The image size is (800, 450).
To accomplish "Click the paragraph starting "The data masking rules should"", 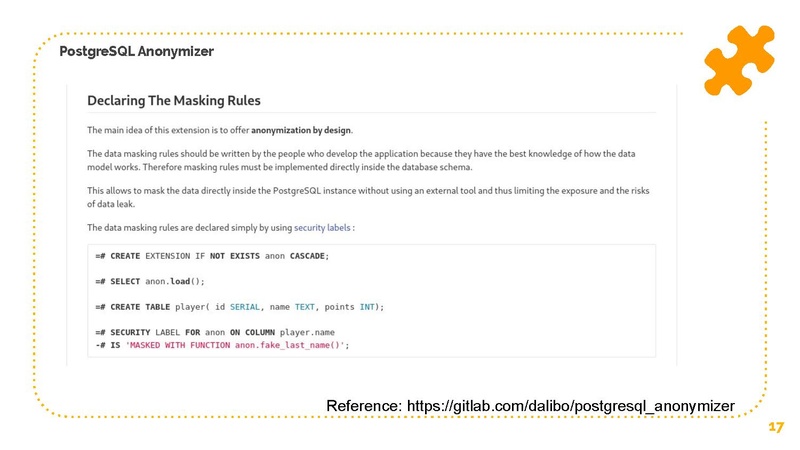I will (x=360, y=160).
